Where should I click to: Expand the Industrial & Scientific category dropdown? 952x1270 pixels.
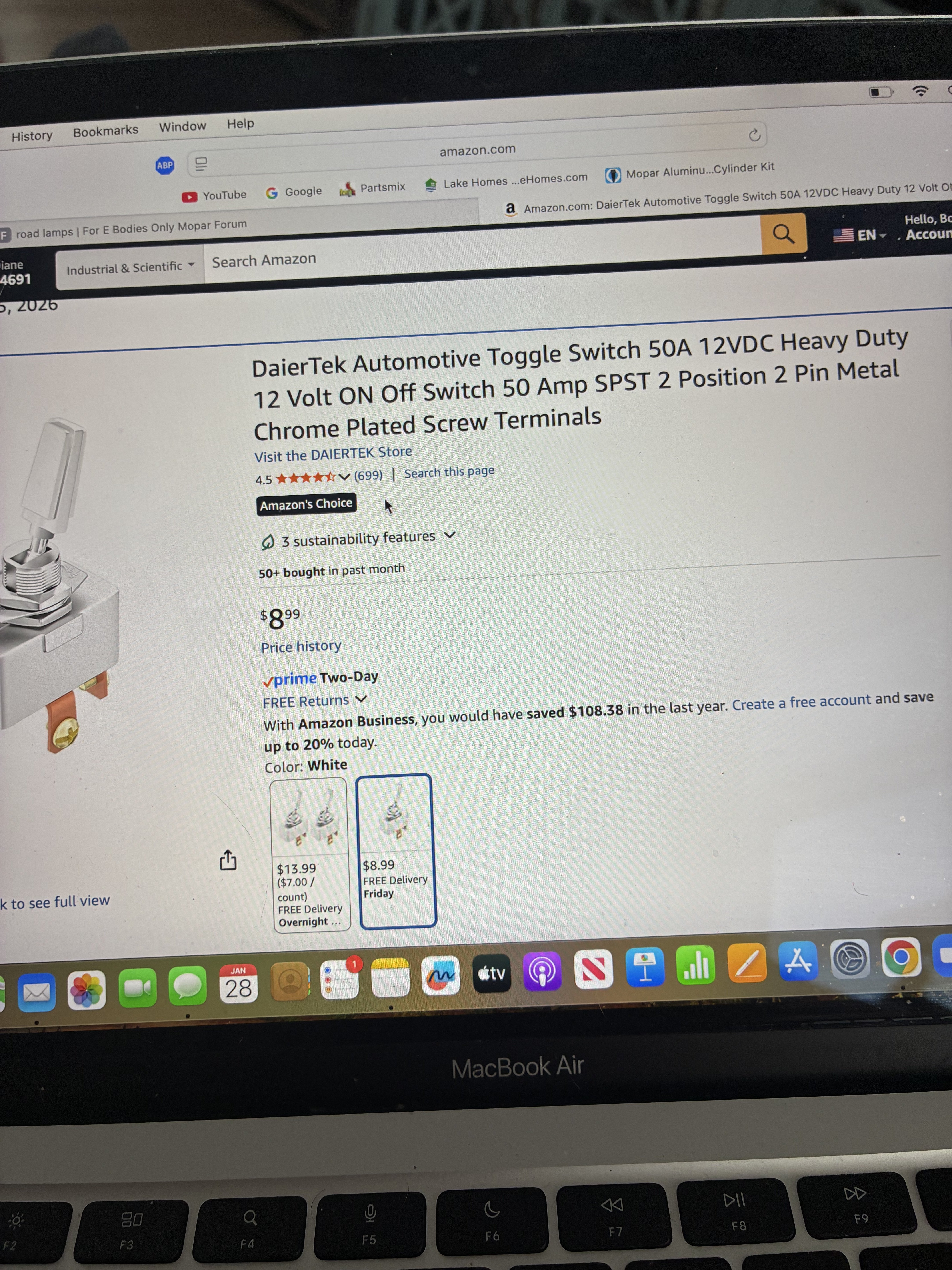click(x=130, y=267)
